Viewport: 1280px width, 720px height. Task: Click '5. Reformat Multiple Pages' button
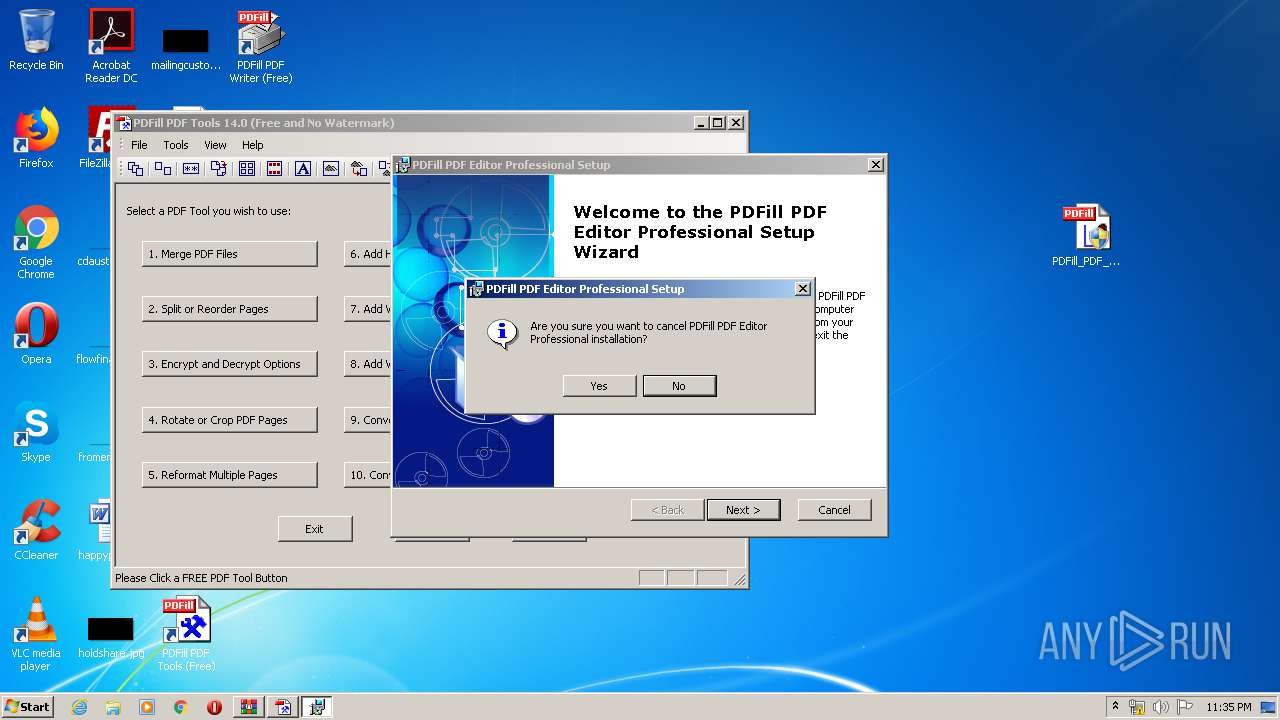[x=230, y=475]
